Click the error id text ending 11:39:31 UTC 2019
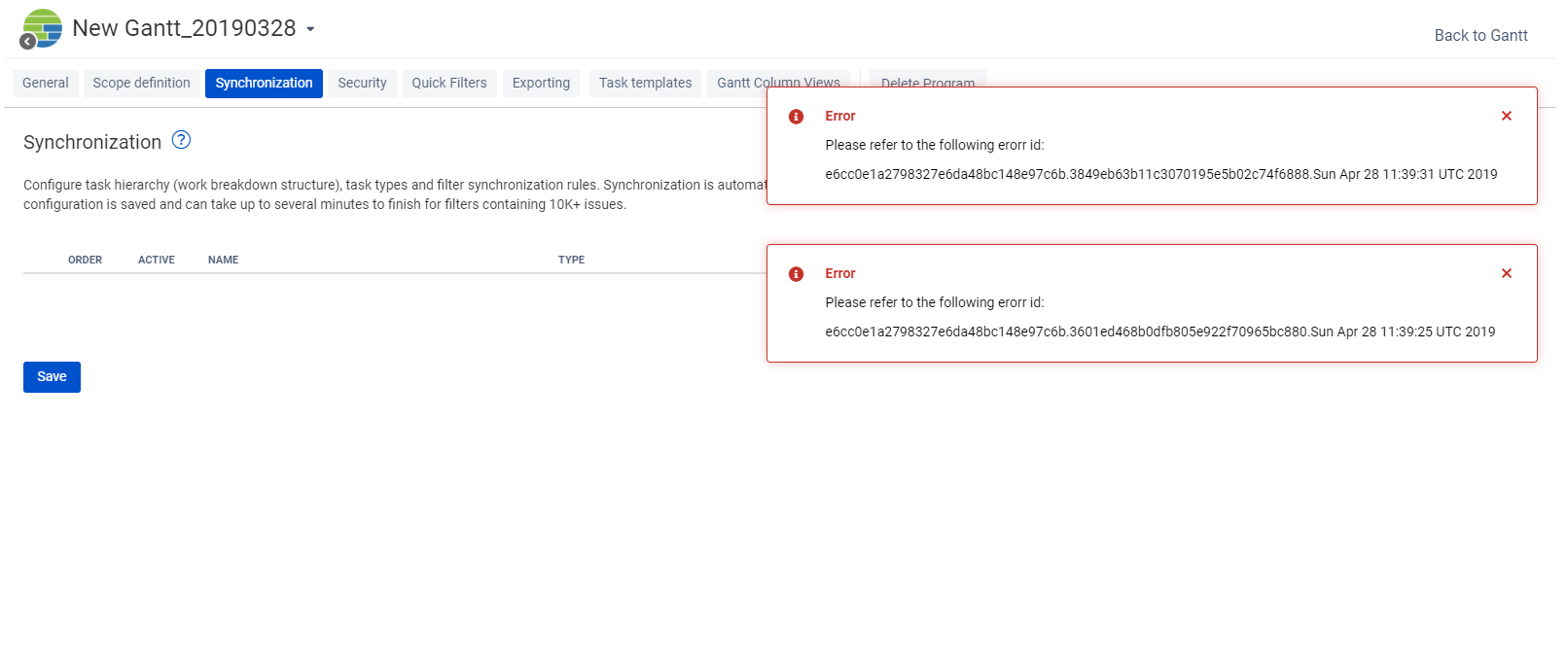Screen dimensions: 1568x664 tap(1161, 175)
